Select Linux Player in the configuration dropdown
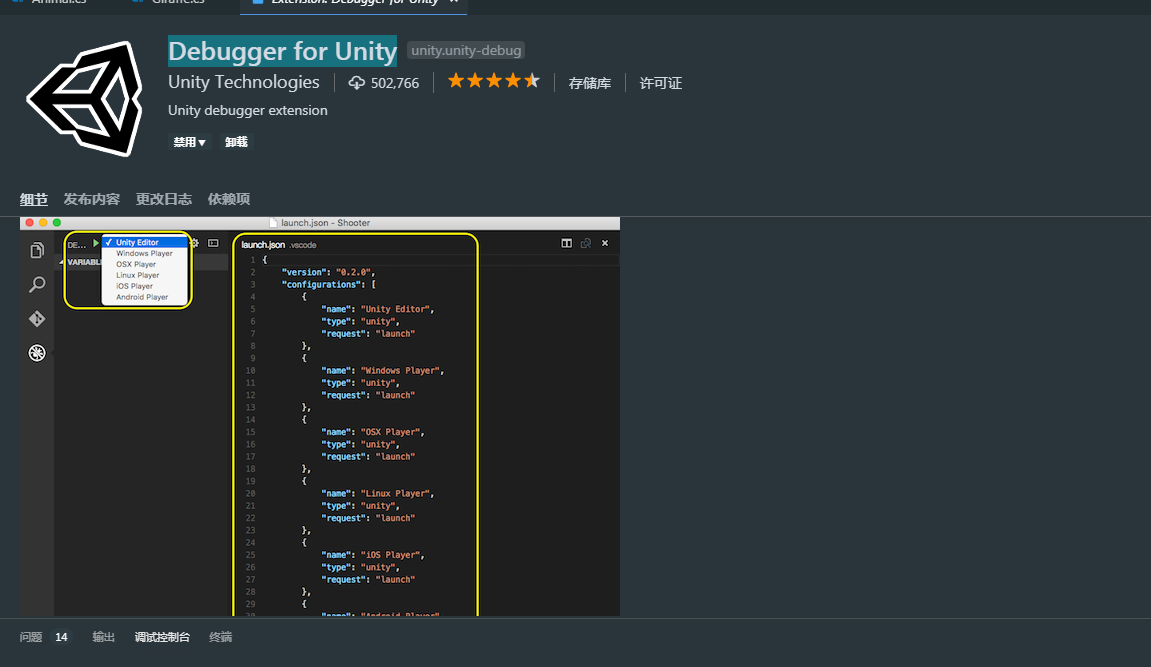 (145, 275)
